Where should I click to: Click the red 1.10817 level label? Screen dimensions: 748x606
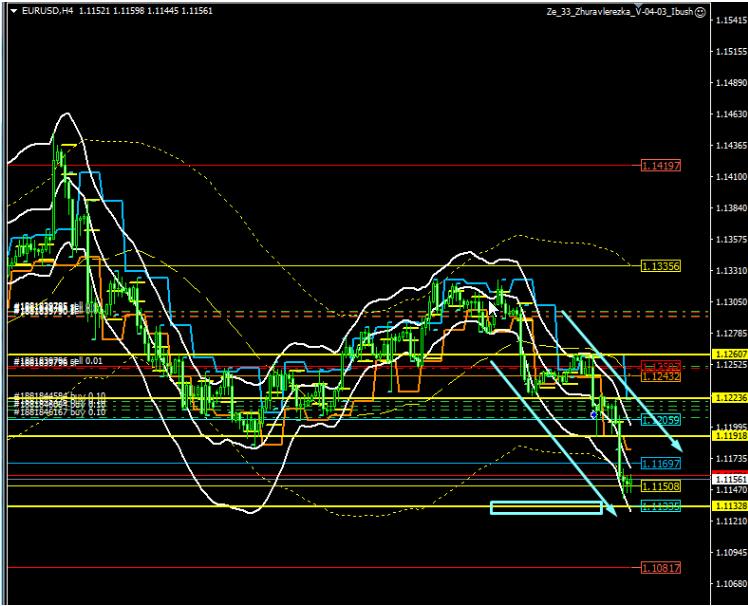660,567
